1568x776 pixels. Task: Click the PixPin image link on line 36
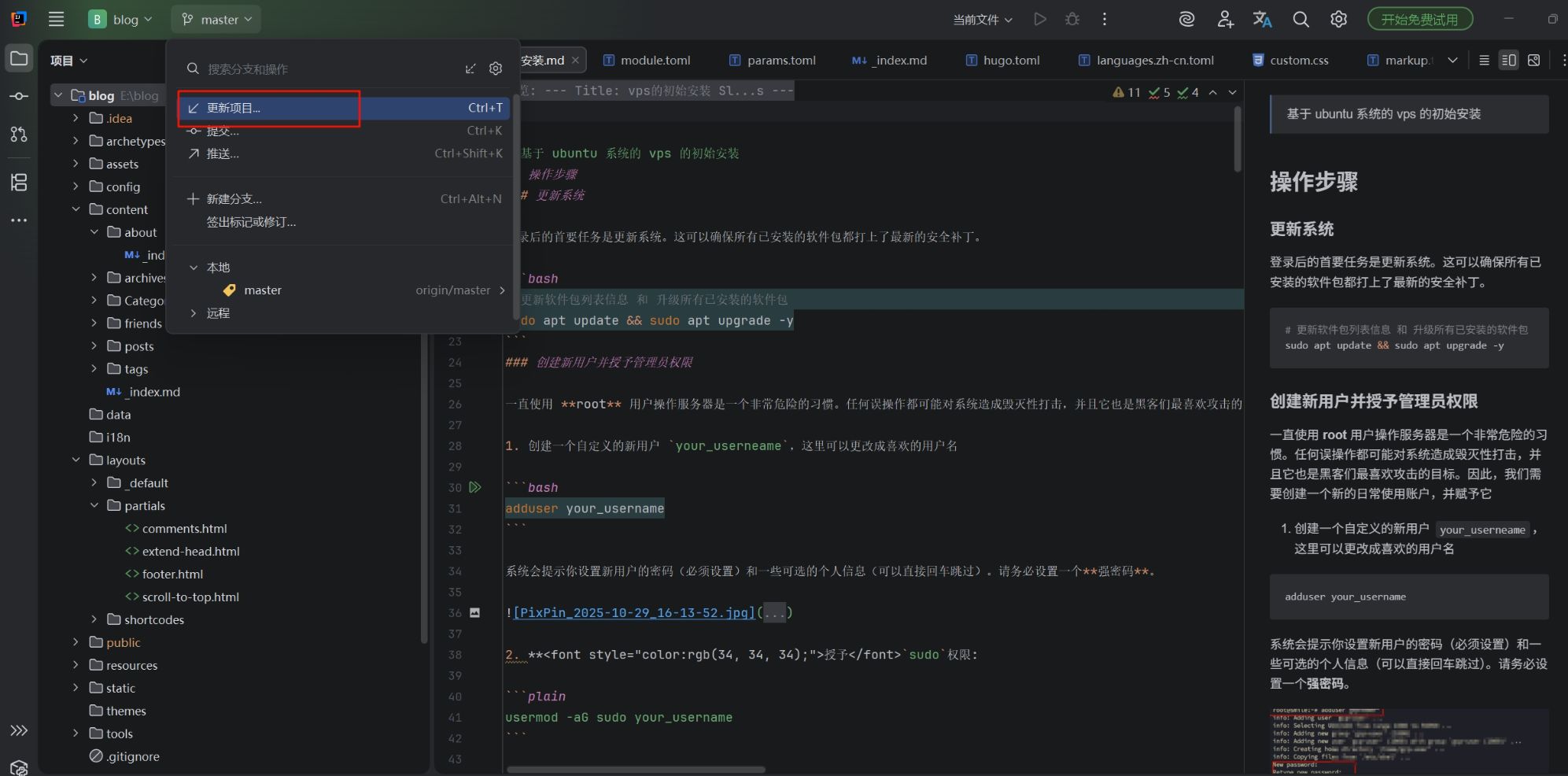pos(633,612)
